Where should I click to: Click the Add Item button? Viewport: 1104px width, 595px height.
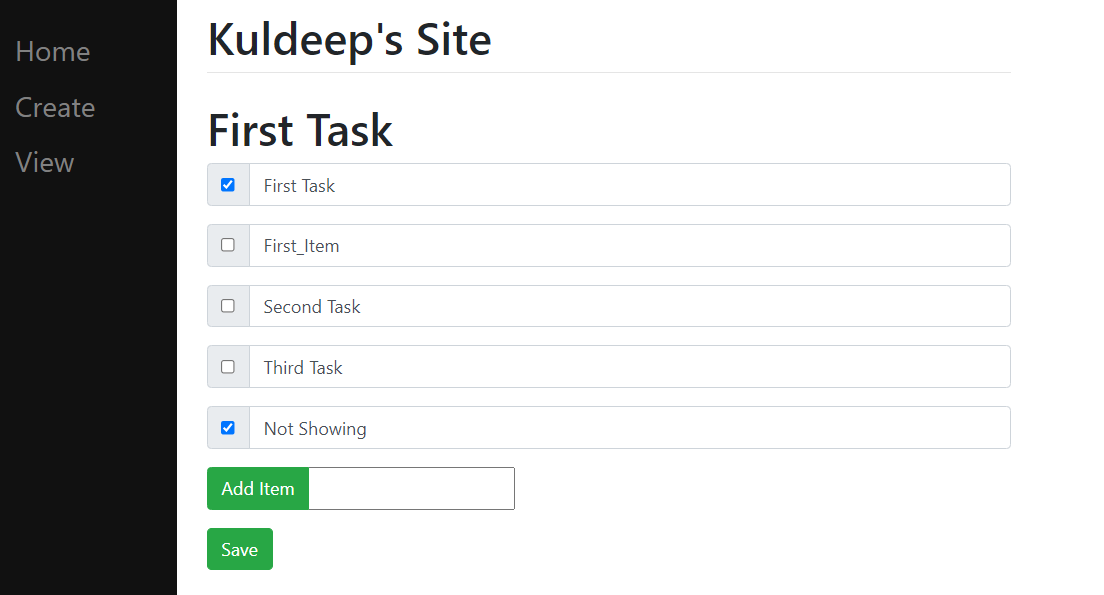click(257, 488)
